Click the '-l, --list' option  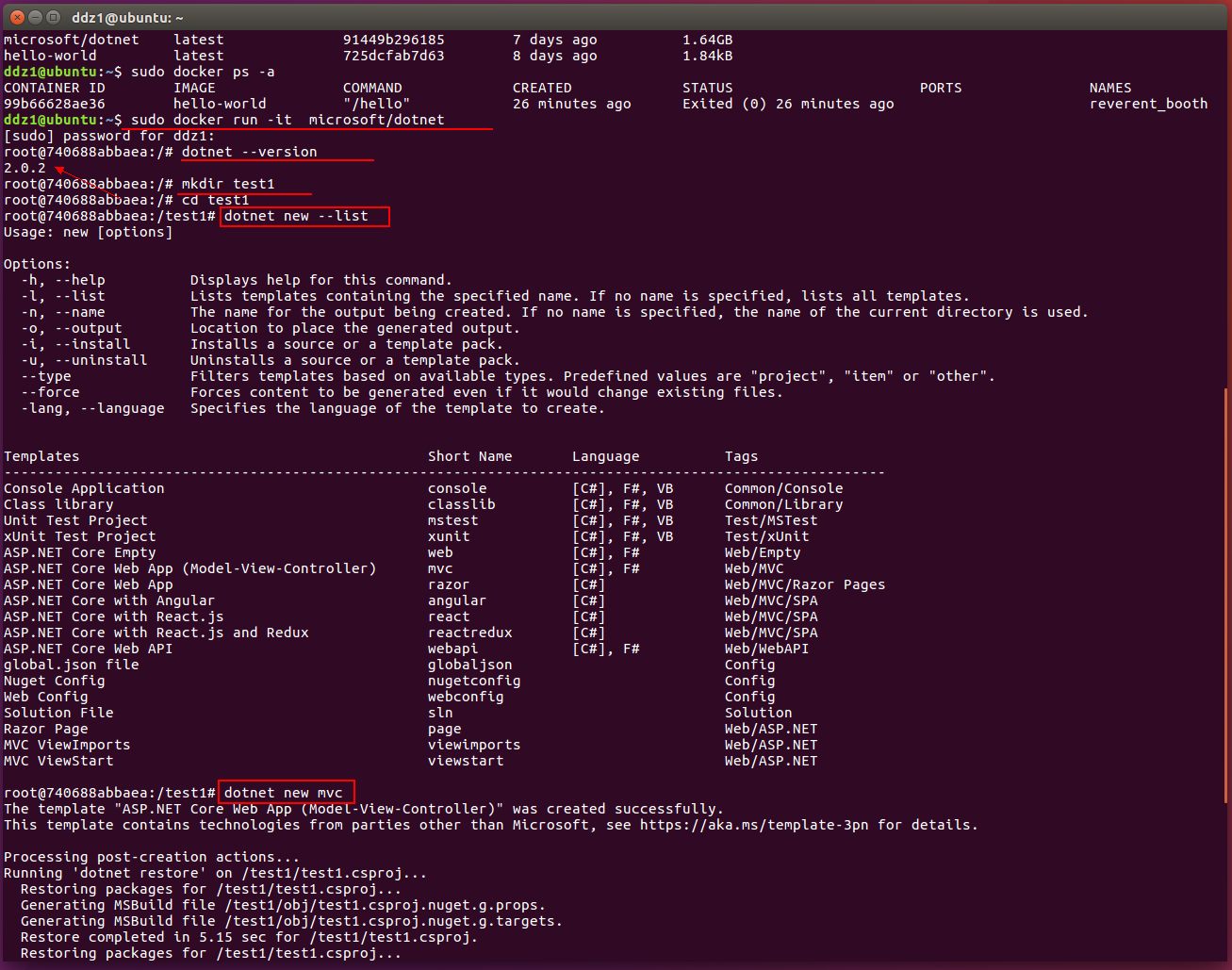pyautogui.click(x=63, y=296)
